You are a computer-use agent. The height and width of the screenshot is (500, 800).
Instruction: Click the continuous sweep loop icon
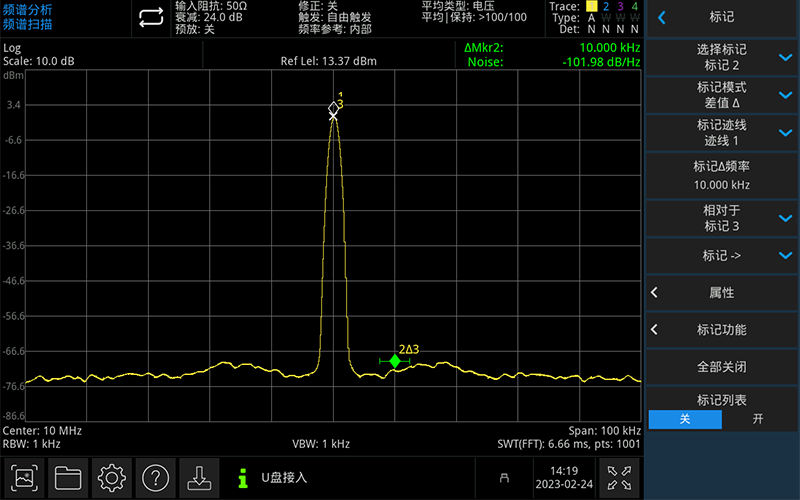(x=150, y=17)
